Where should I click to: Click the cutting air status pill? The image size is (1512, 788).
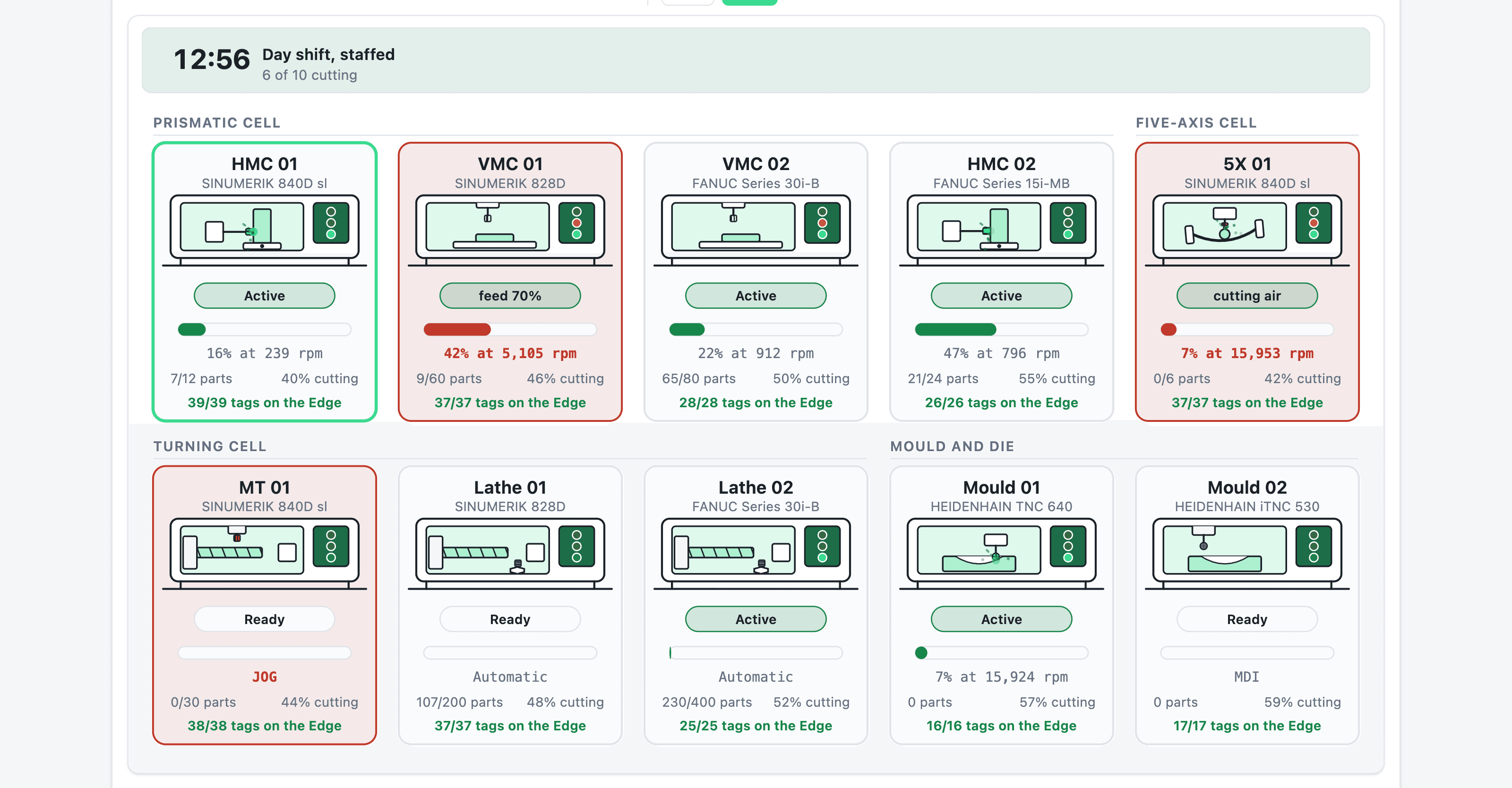(x=1247, y=296)
